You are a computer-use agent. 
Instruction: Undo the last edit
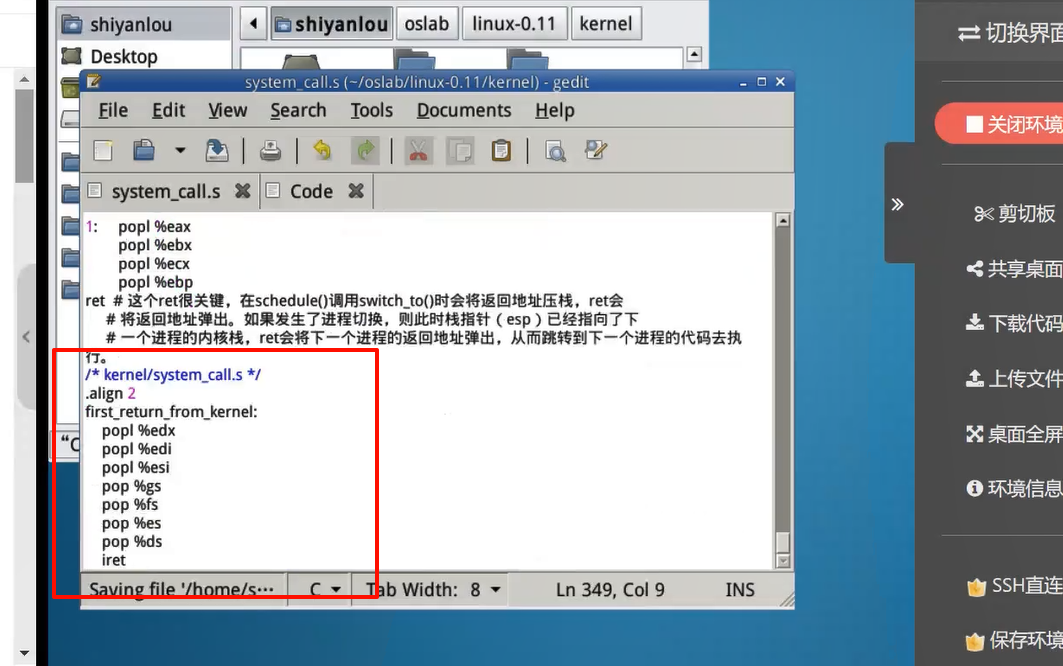click(x=322, y=151)
